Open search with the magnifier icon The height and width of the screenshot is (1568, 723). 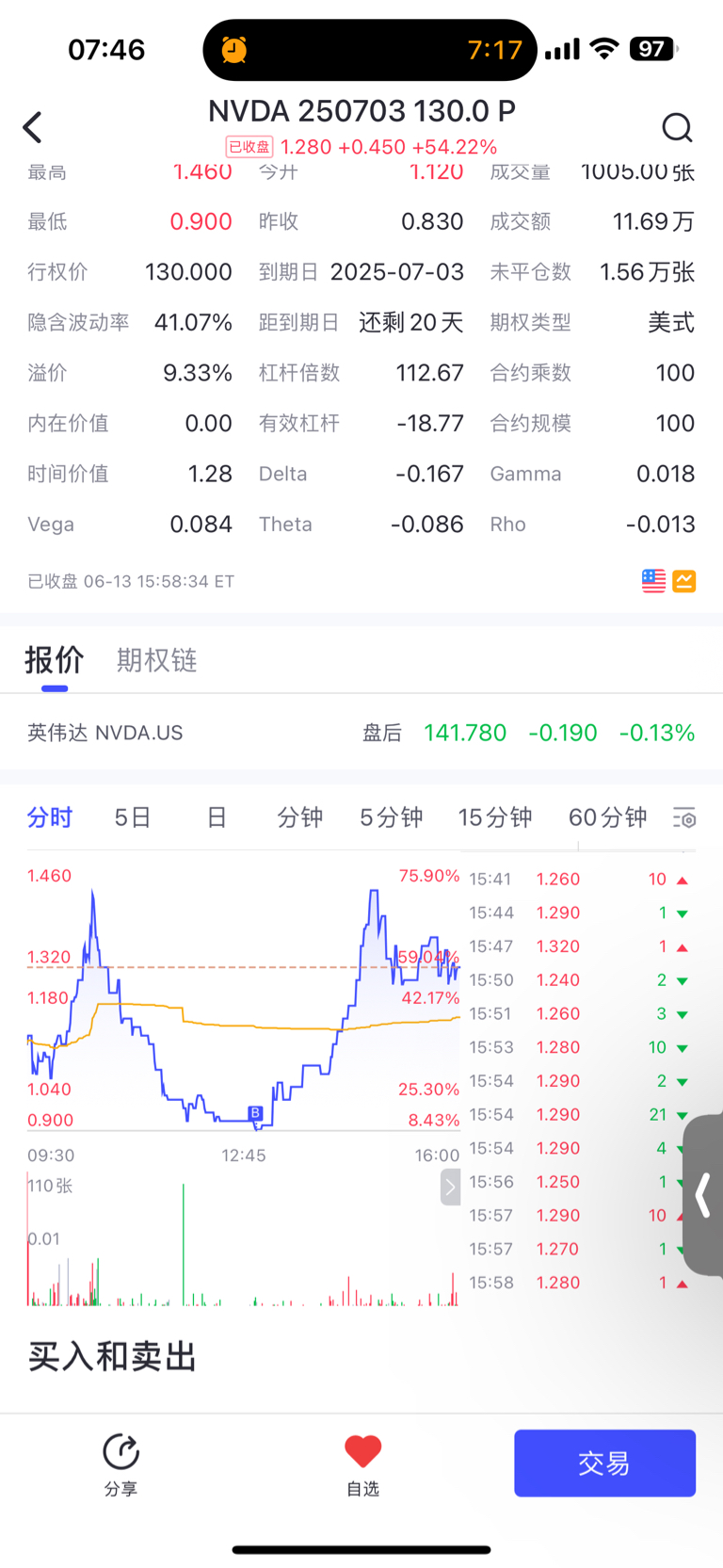coord(677,127)
